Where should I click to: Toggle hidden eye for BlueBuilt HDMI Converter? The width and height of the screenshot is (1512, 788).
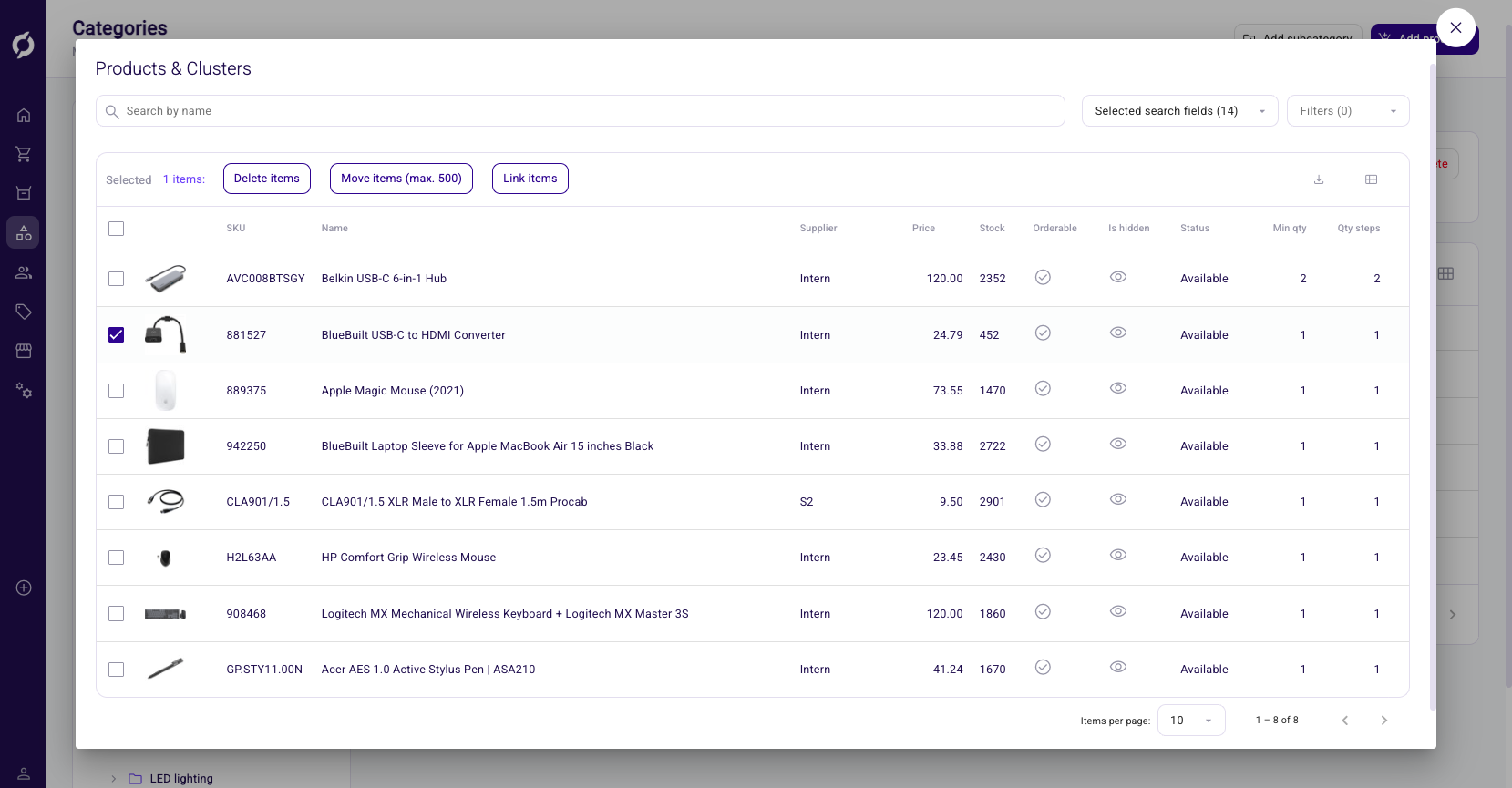point(1118,333)
